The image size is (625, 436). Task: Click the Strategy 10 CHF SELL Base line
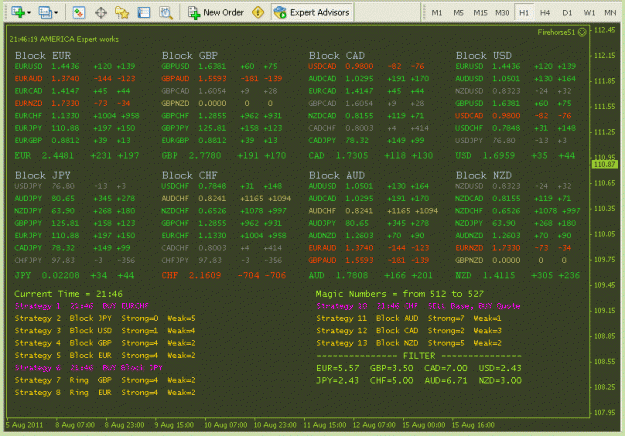pos(419,306)
